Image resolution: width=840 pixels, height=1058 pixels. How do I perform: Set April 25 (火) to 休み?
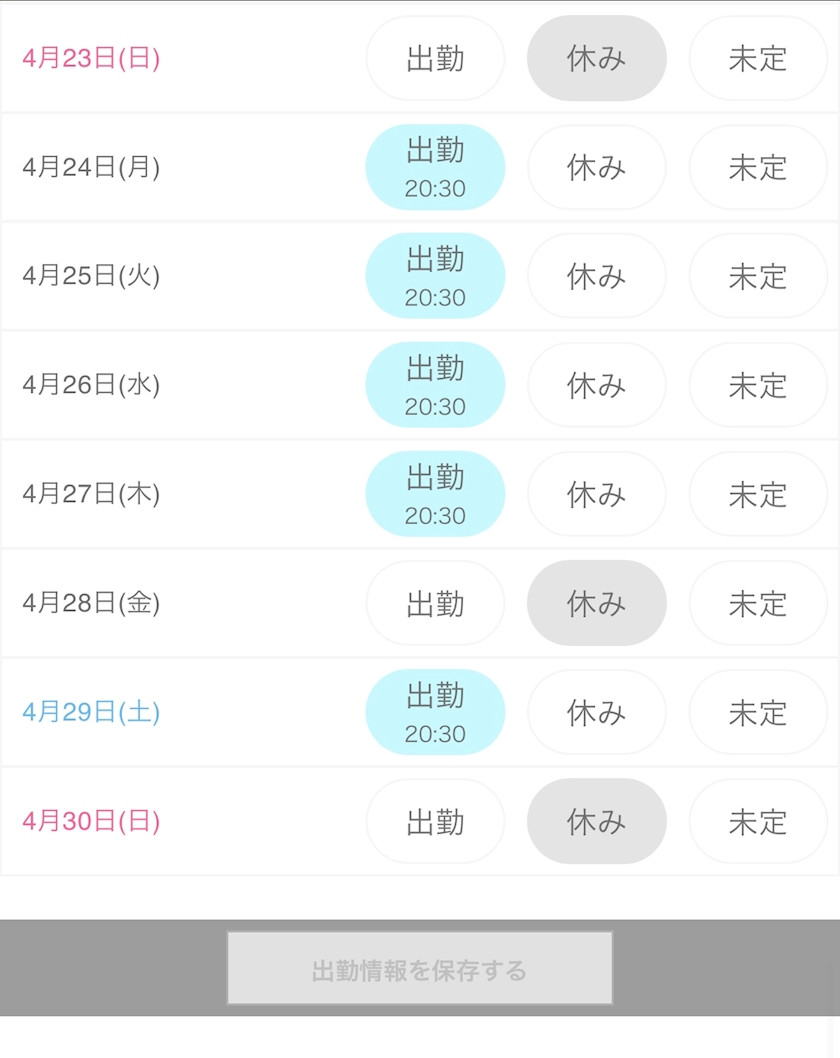click(x=596, y=277)
